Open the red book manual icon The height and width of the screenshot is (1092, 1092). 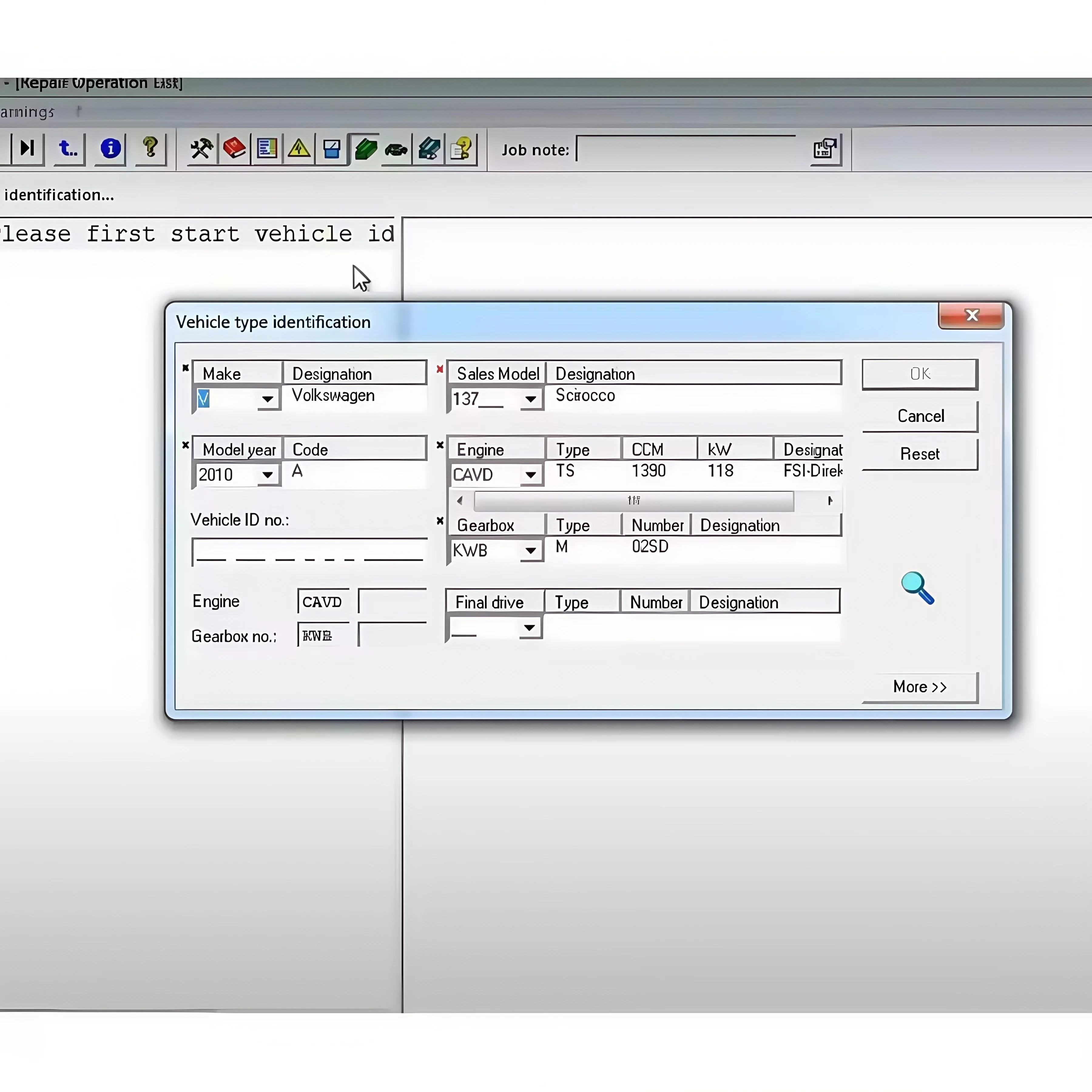234,149
